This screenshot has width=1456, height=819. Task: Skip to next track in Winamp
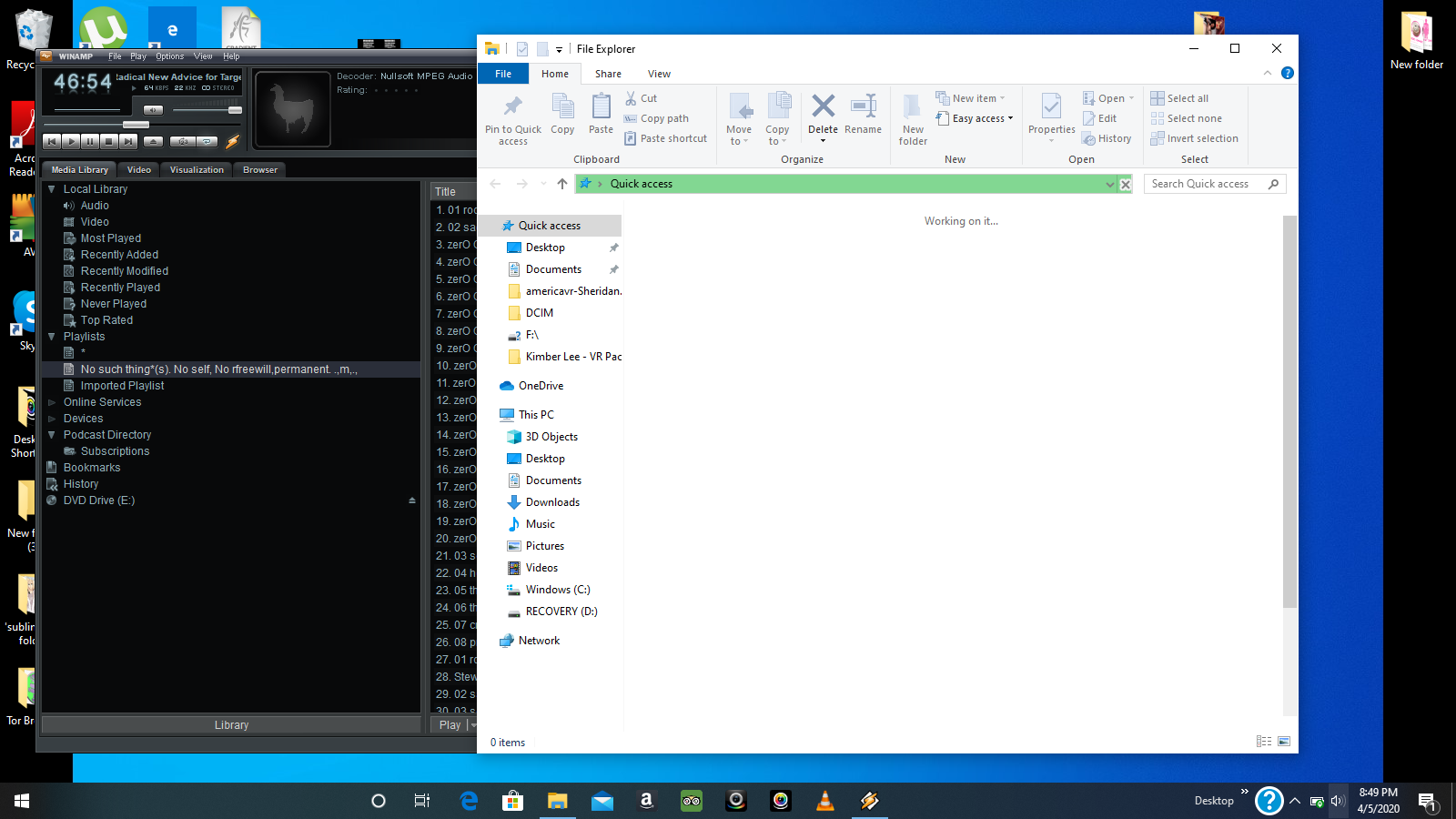tap(128, 141)
